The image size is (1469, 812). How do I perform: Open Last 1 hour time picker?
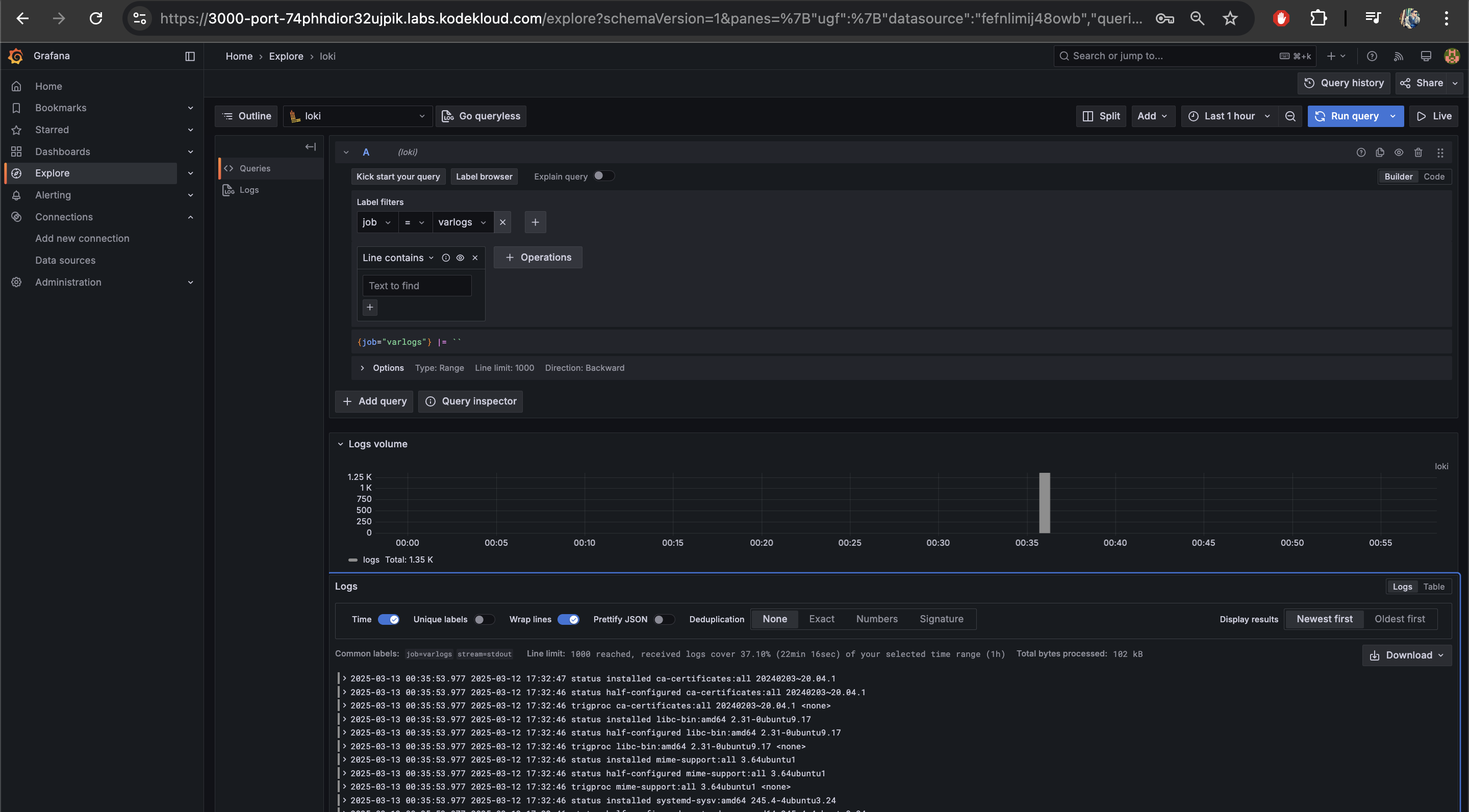(x=1229, y=116)
